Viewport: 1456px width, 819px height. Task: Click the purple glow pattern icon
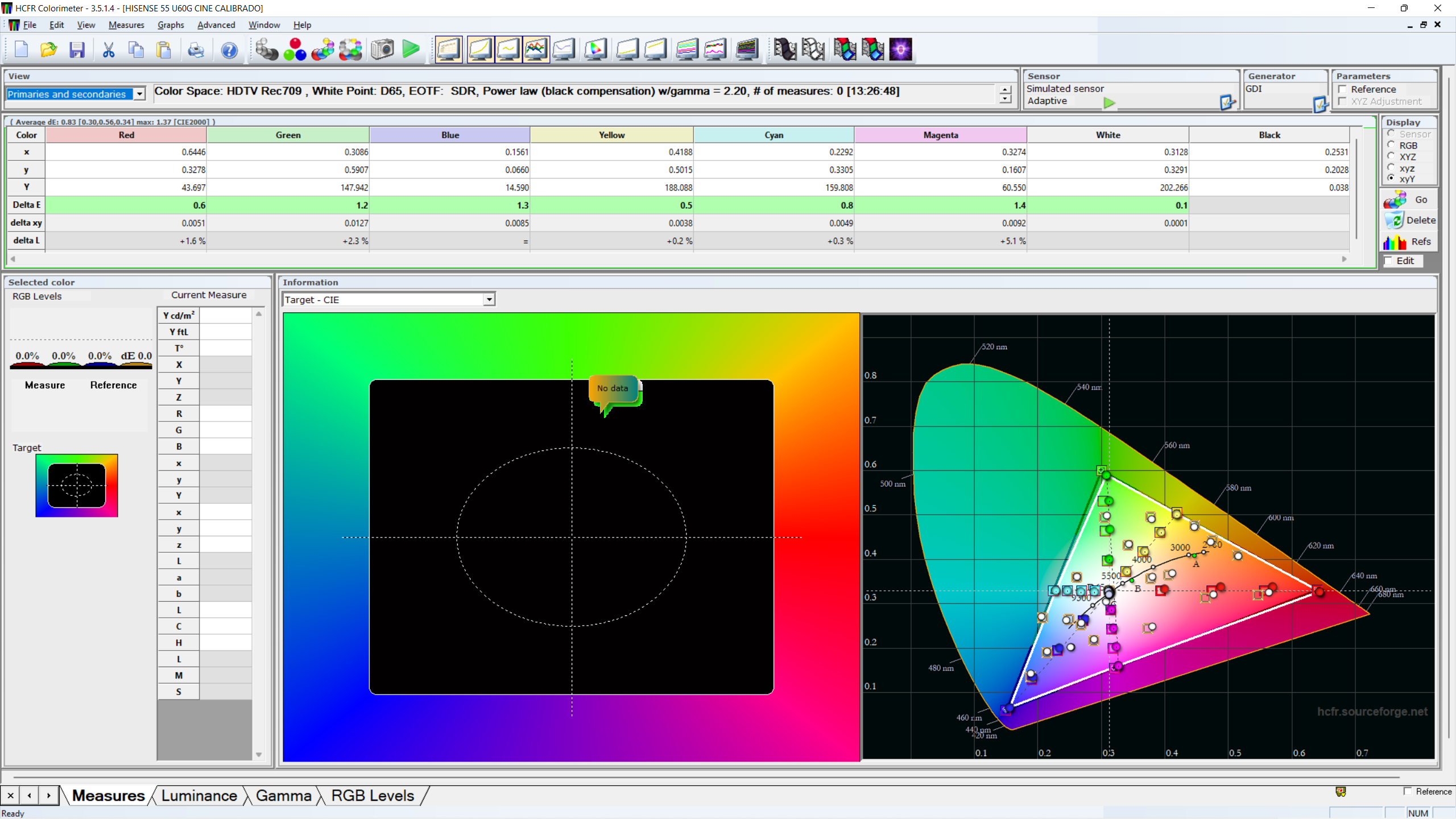pyautogui.click(x=901, y=49)
